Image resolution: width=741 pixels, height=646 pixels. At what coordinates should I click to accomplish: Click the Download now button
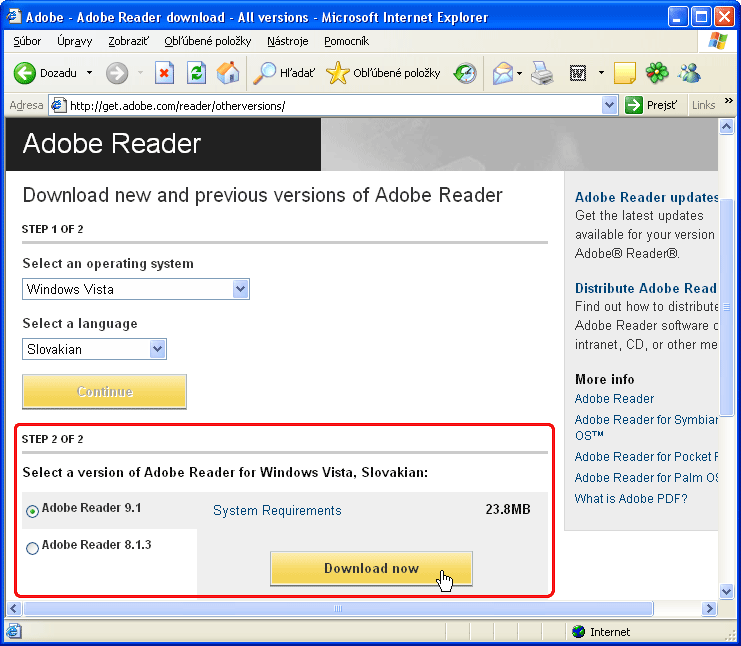(371, 568)
